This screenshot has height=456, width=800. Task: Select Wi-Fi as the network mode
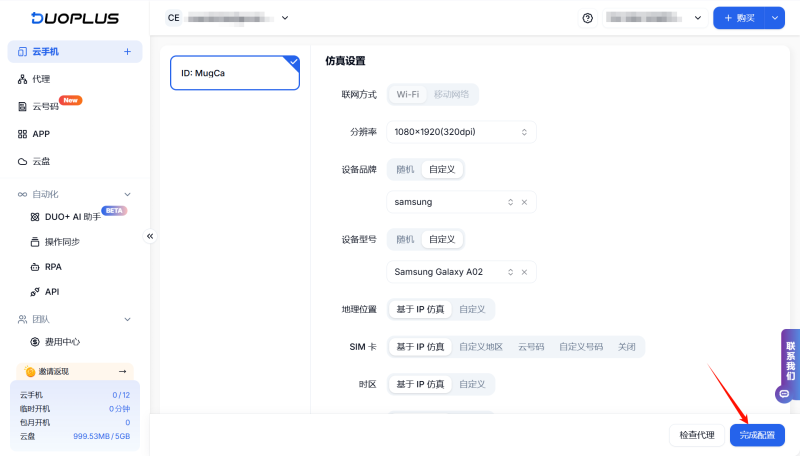click(407, 94)
